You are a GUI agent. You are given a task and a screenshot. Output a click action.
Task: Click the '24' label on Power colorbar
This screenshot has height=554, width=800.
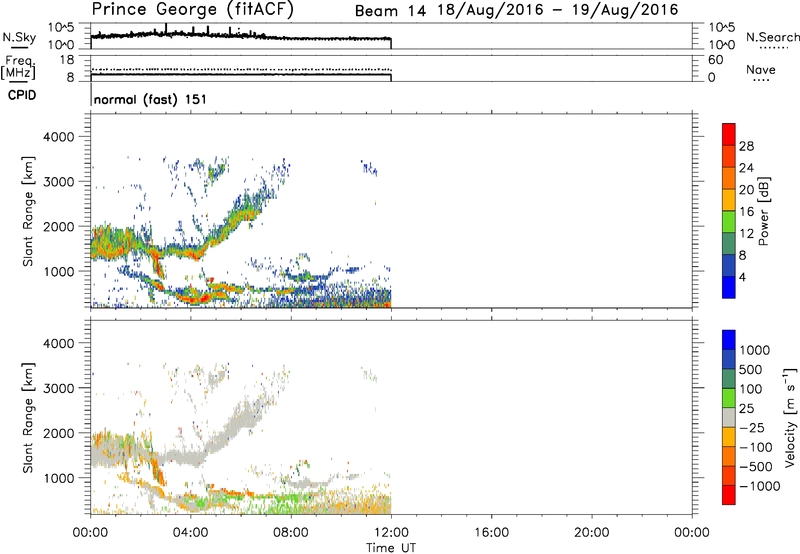tap(746, 168)
